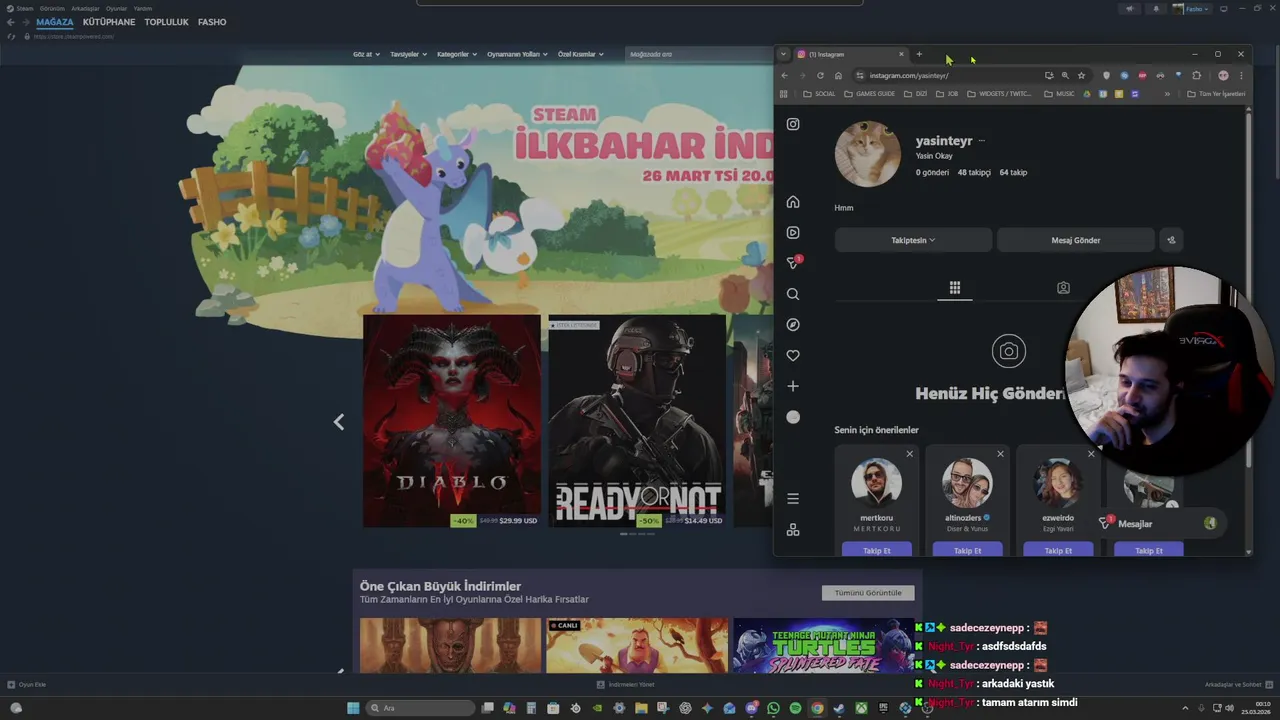The width and height of the screenshot is (1280, 720).
Task: Open the FASHO profile tab in Steam
Action: coord(212,22)
